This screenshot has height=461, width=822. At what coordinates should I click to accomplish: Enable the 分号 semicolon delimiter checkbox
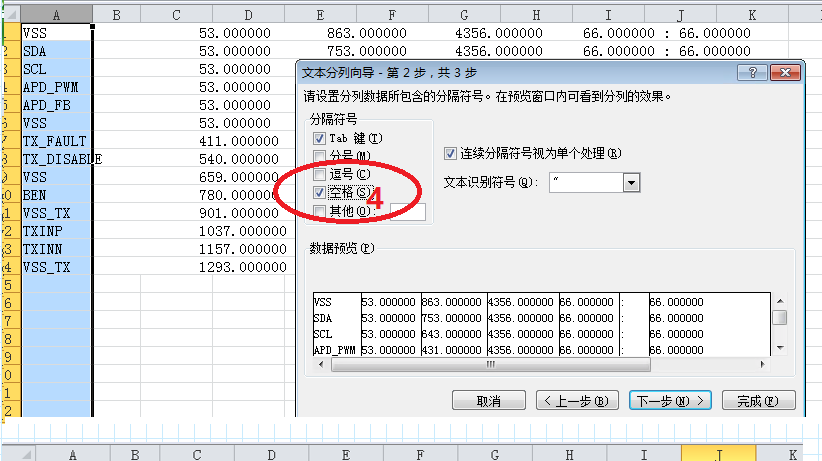click(319, 156)
